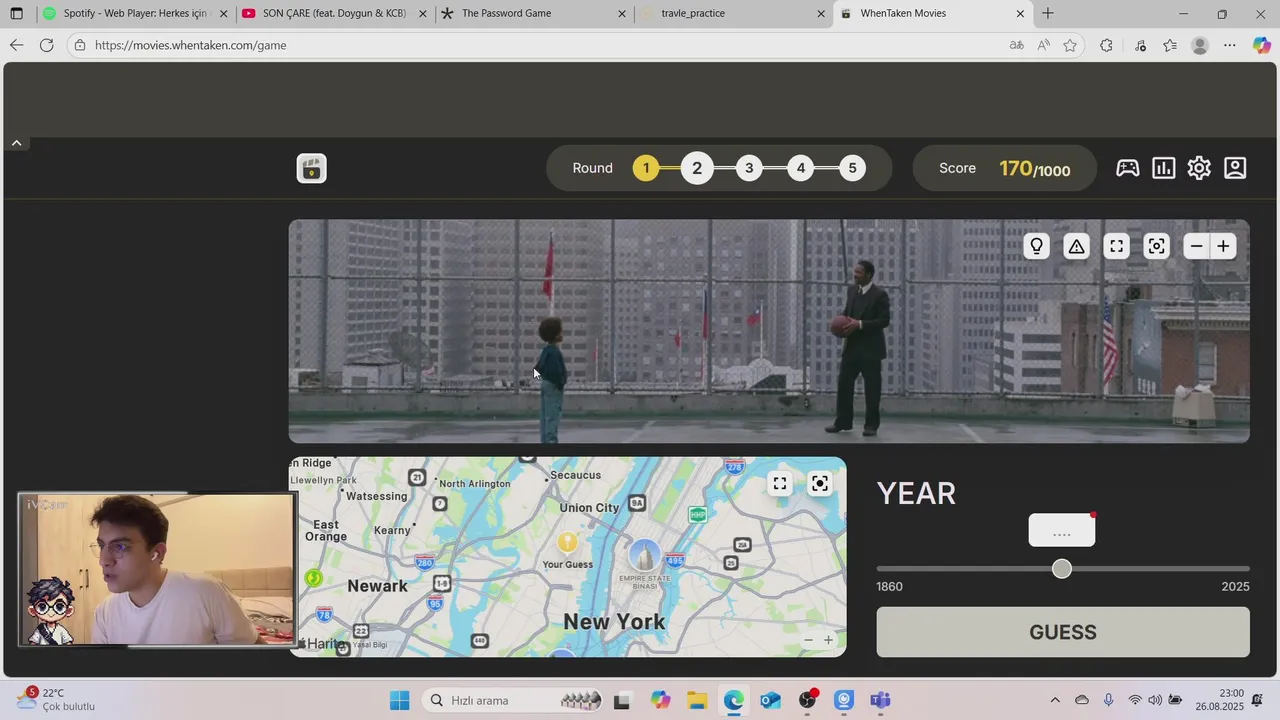Screen dimensions: 1280x720
Task: Click the Your Guess pin on the map
Action: (567, 542)
